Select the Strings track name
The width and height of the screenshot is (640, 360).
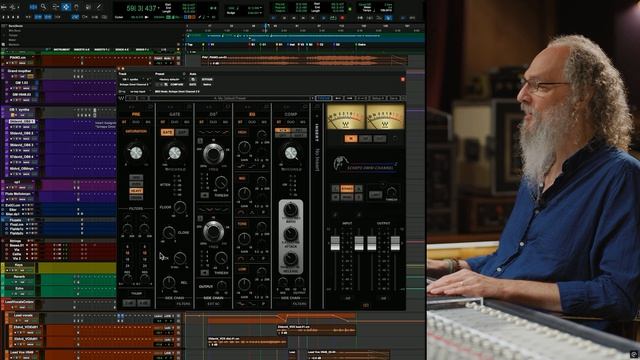pos(16,241)
